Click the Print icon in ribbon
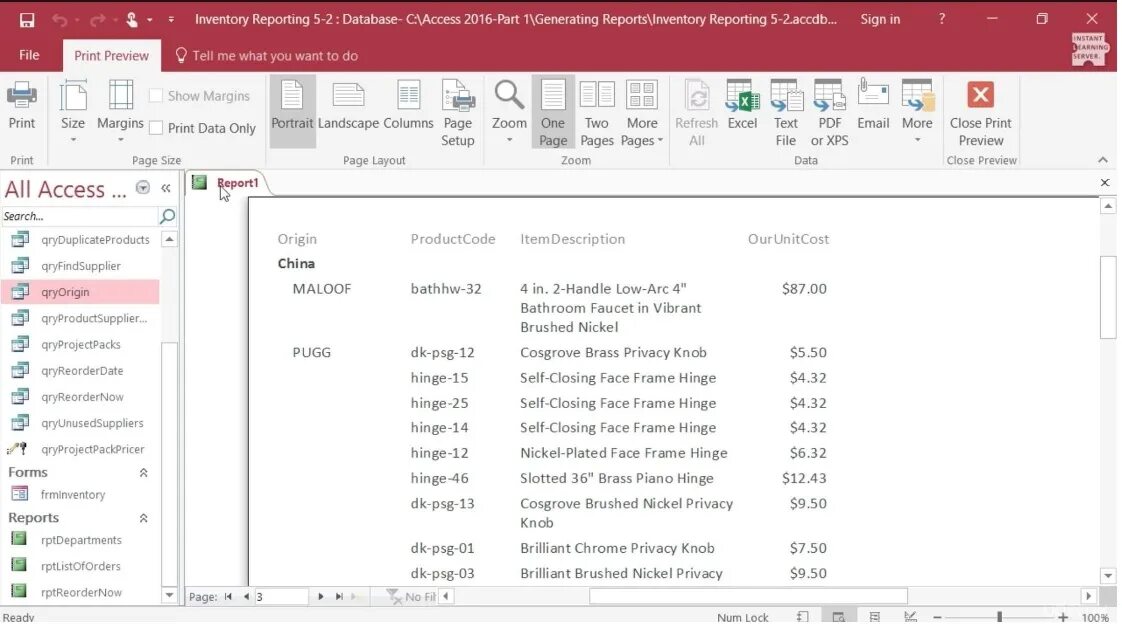 pyautogui.click(x=21, y=106)
